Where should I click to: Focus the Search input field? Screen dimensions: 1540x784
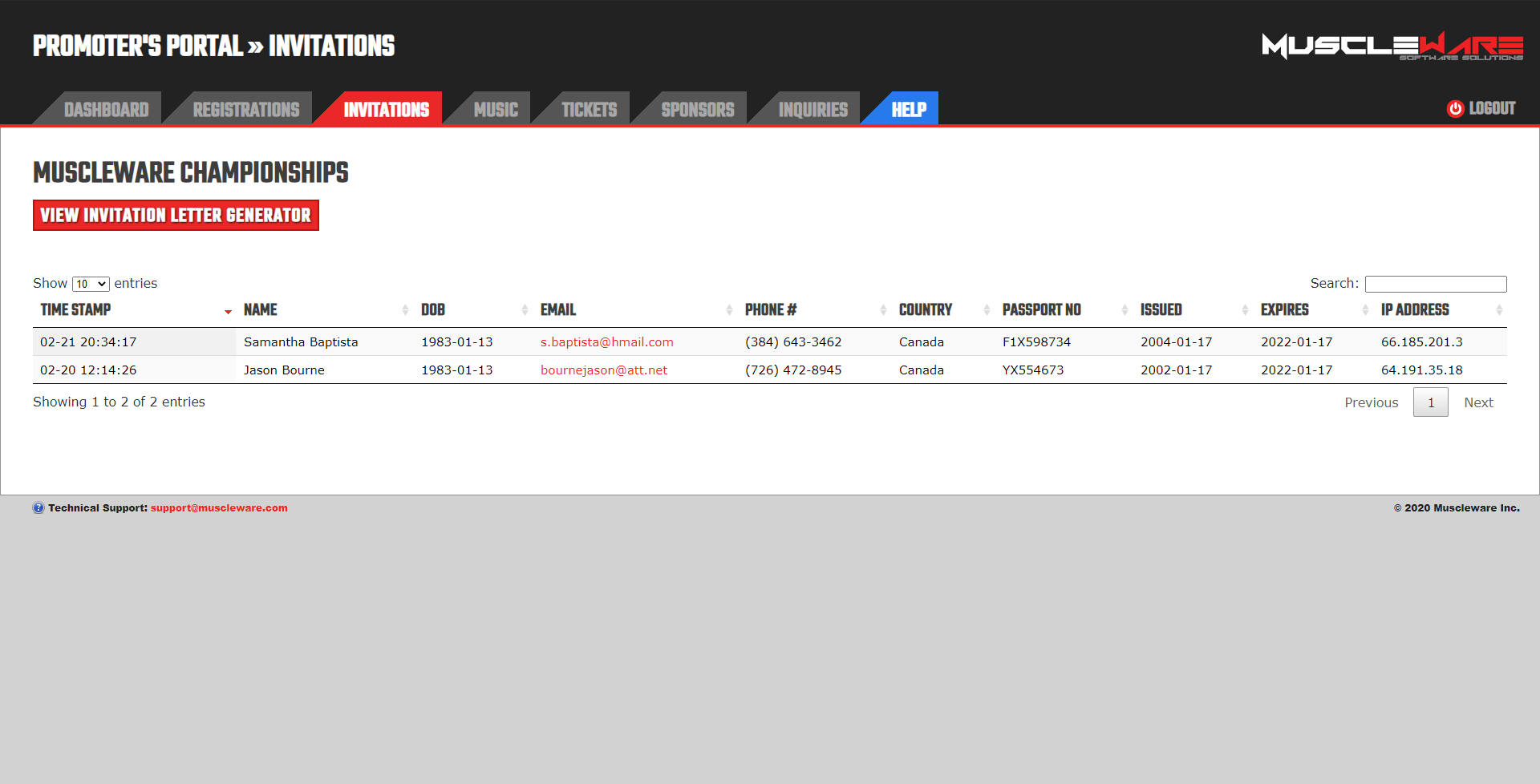coord(1435,285)
